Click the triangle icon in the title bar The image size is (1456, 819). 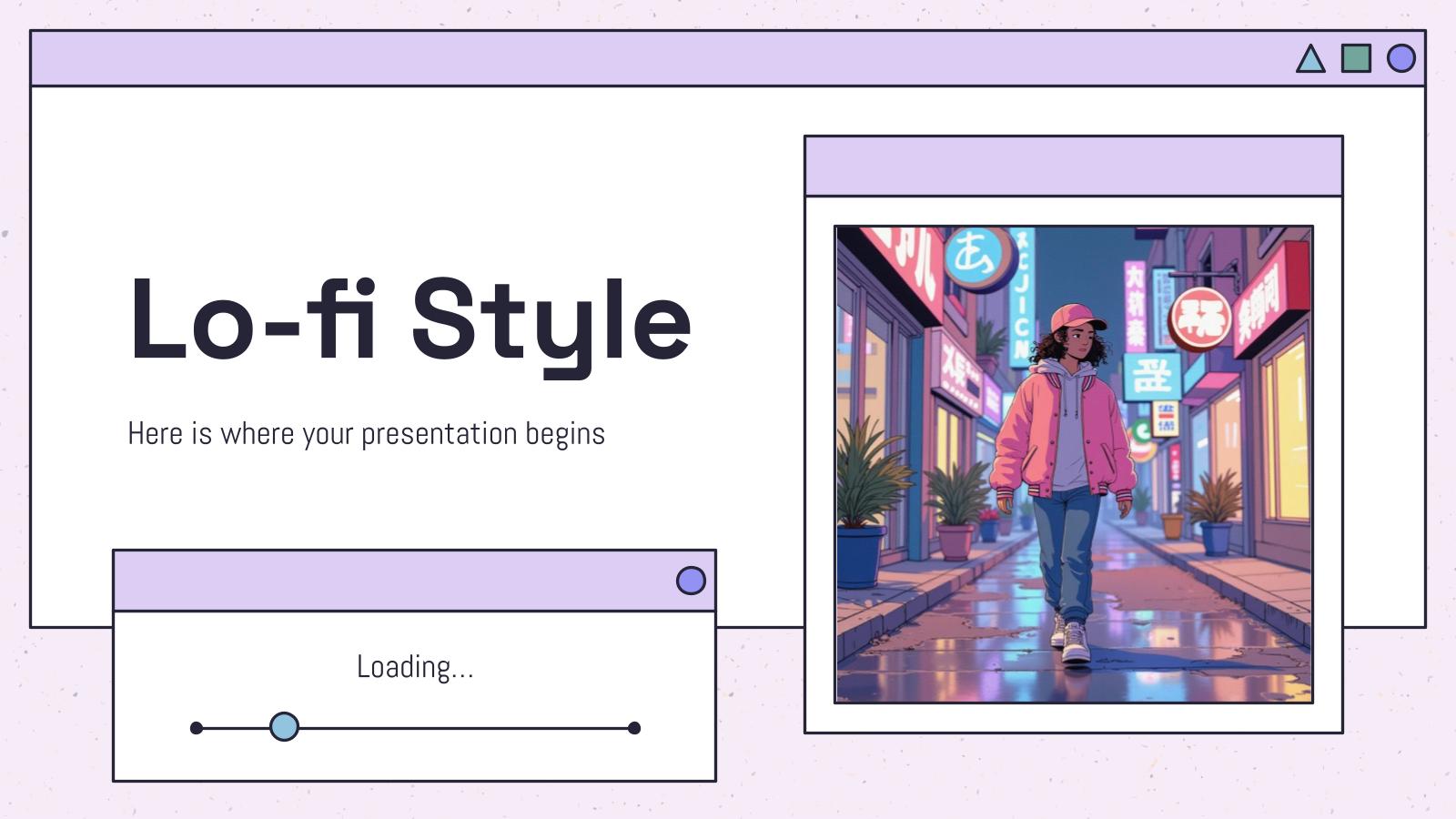pyautogui.click(x=1310, y=60)
